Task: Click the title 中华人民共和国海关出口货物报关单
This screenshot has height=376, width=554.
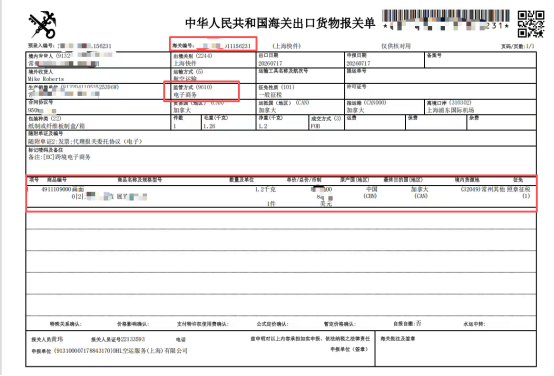Action: [x=280, y=23]
